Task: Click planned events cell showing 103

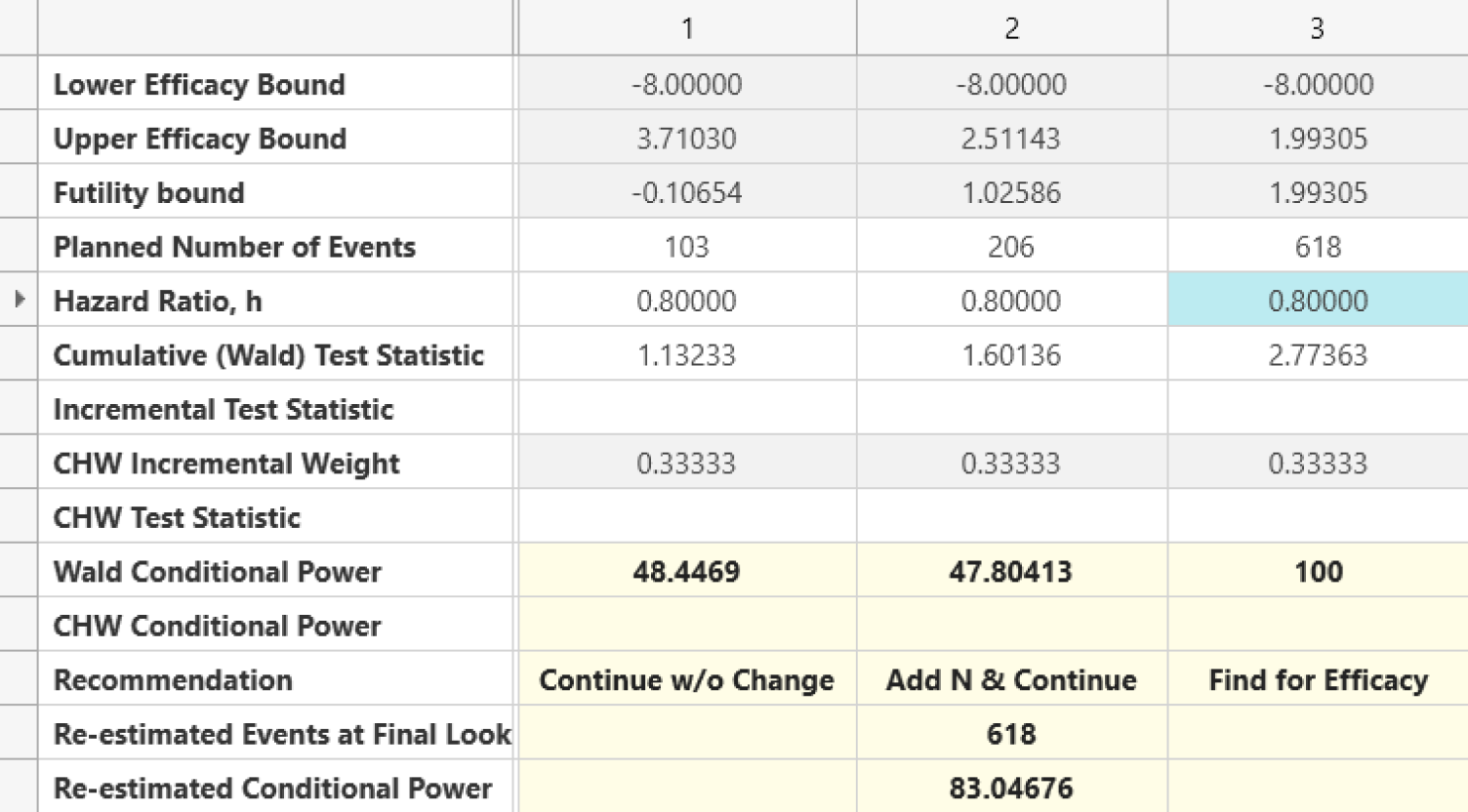Action: [687, 247]
